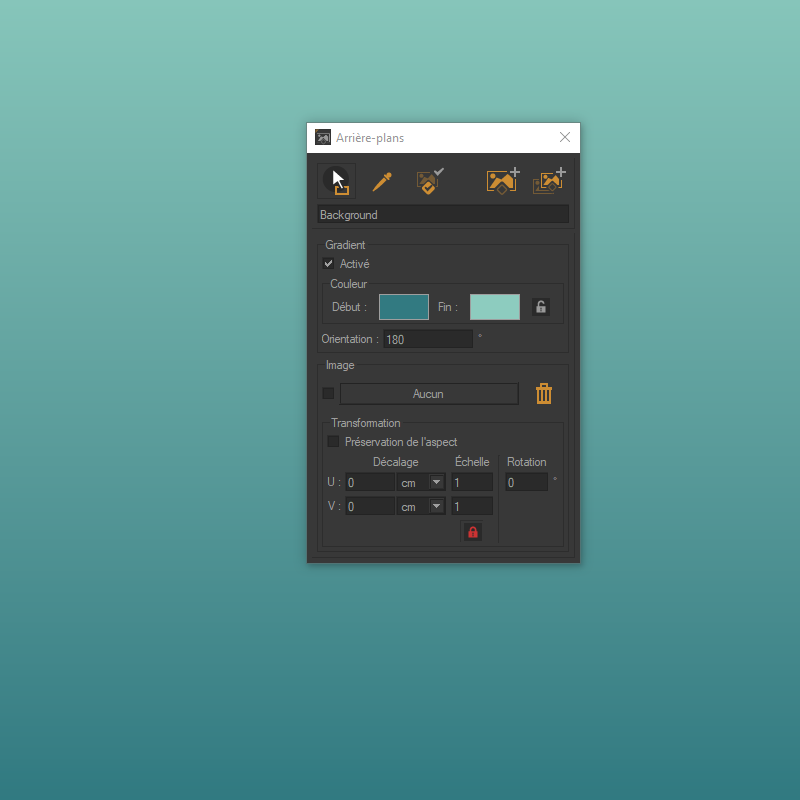Open the U offset unit dropdown
This screenshot has height=800, width=800.
pos(436,482)
